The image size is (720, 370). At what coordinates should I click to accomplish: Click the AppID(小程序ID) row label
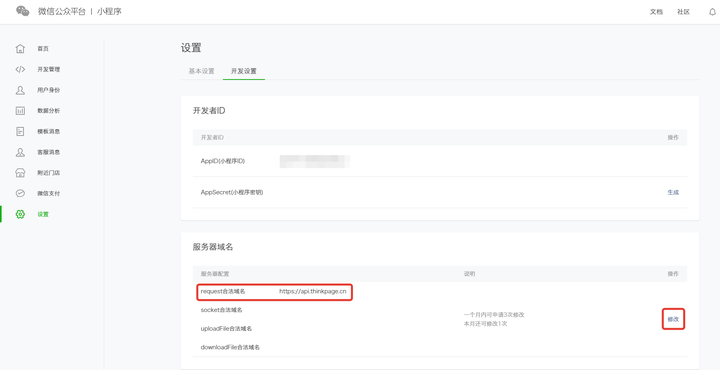point(223,161)
